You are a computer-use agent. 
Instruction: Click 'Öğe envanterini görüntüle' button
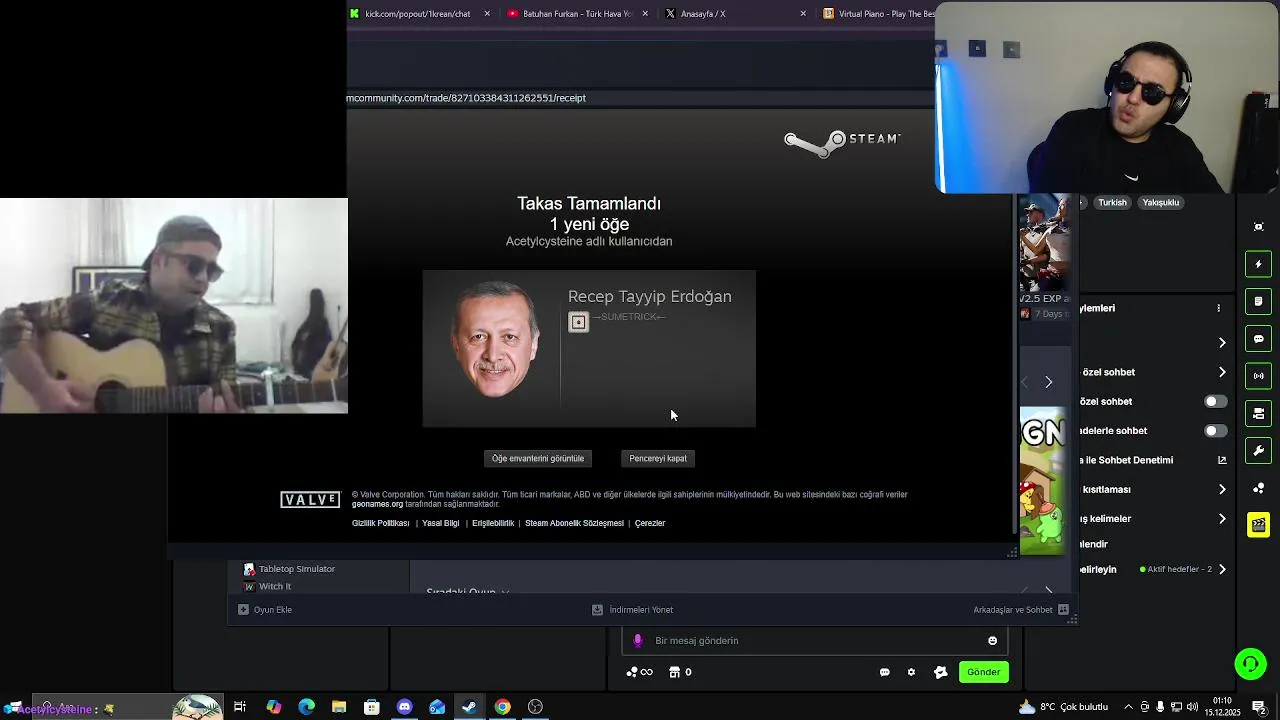click(538, 458)
